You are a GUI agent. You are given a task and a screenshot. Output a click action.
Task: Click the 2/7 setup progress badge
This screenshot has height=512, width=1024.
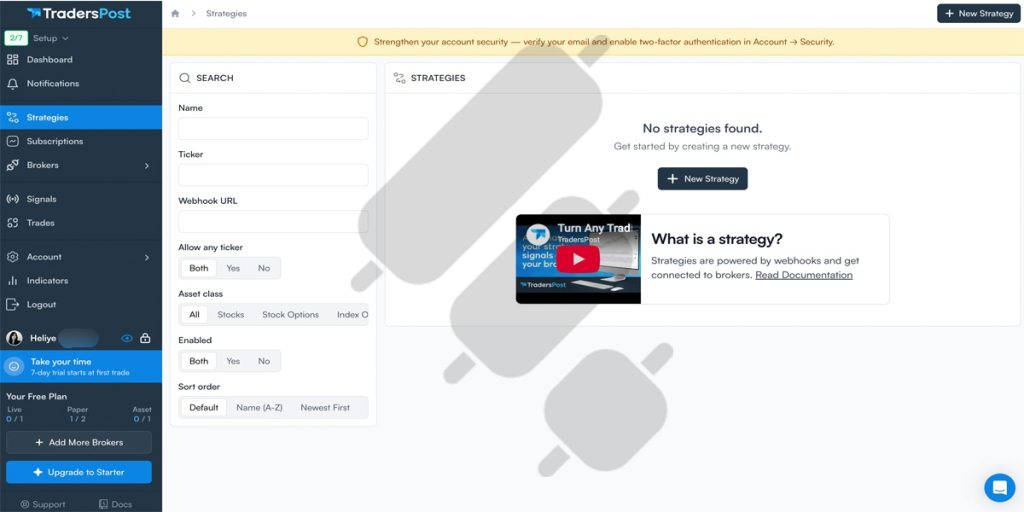[16, 39]
